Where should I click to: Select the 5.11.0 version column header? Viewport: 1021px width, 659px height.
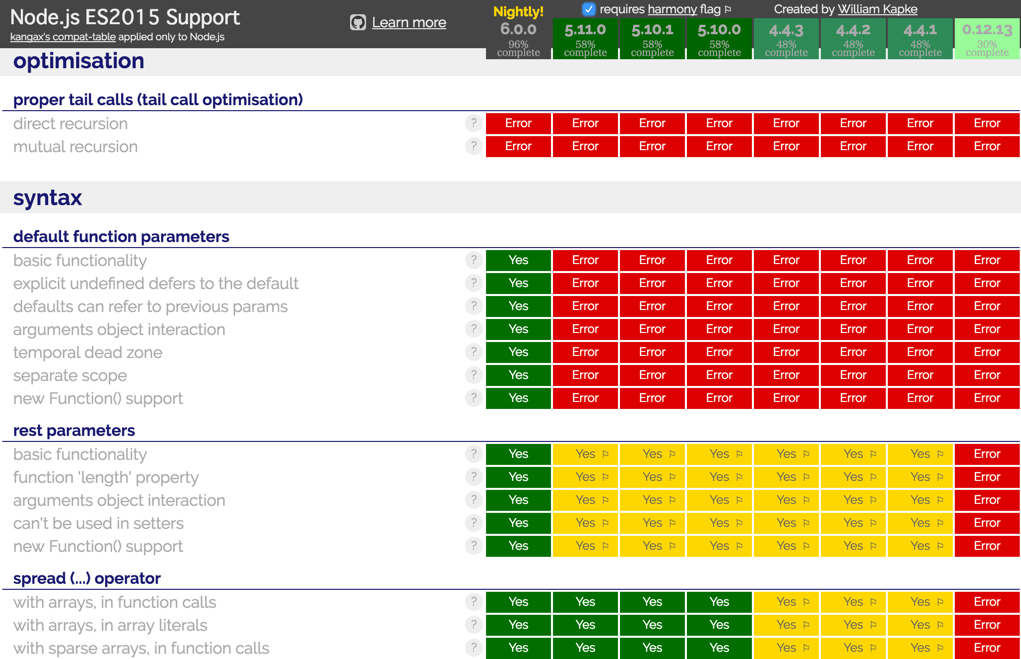(x=585, y=39)
